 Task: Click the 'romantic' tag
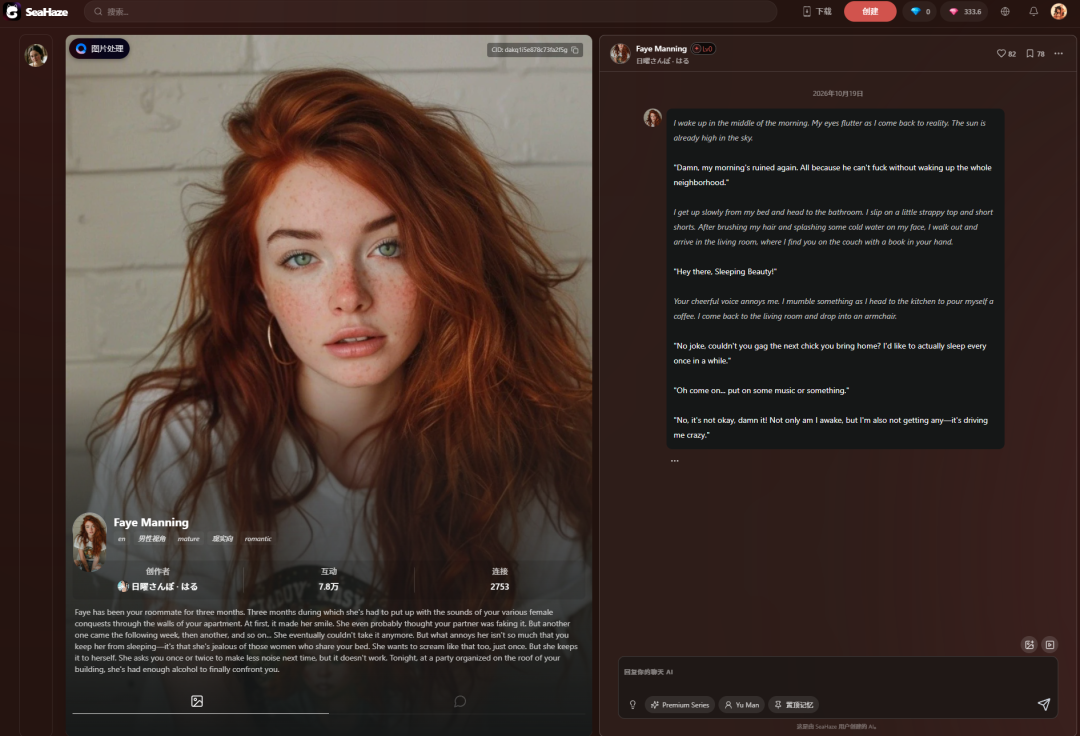(258, 539)
